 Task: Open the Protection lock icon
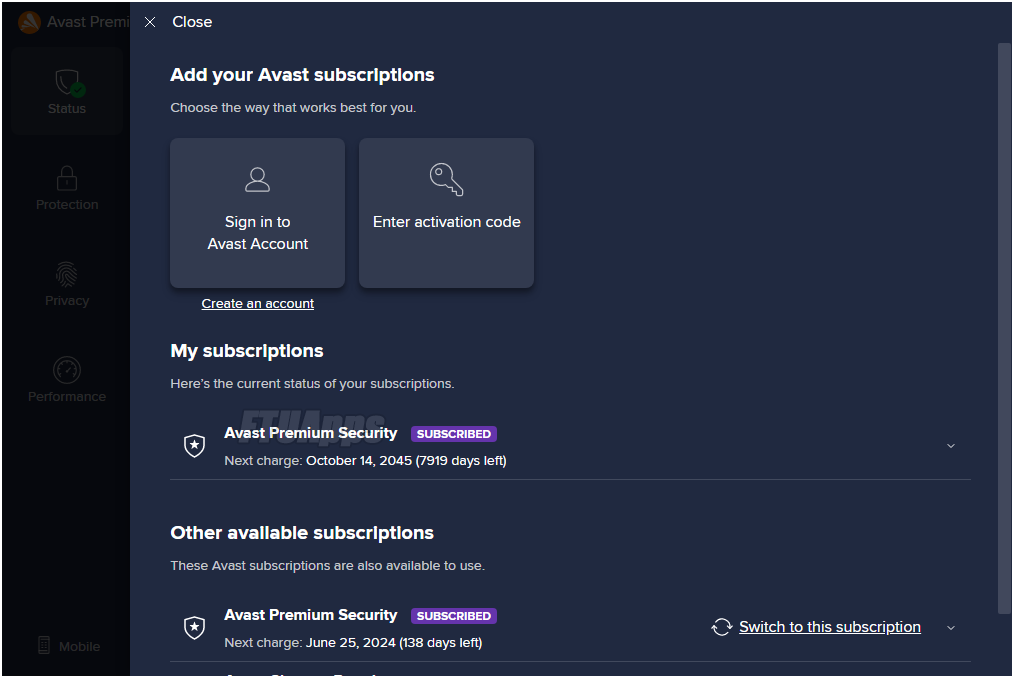[x=67, y=178]
